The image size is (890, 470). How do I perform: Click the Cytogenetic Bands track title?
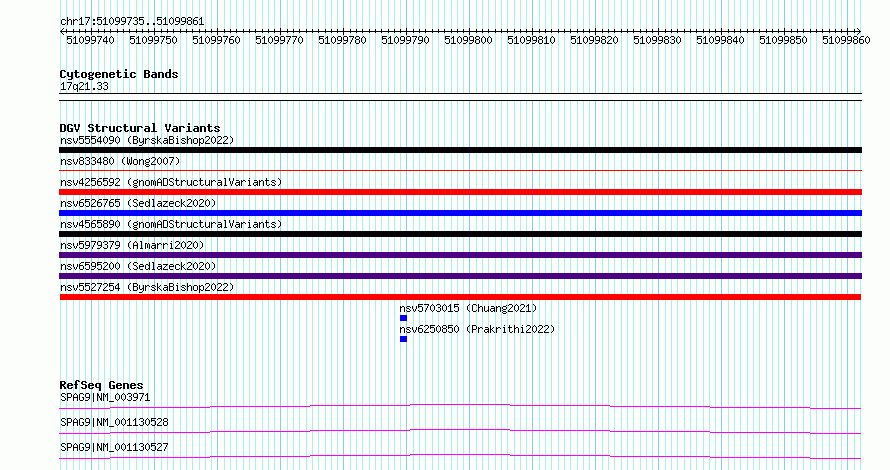click(119, 74)
